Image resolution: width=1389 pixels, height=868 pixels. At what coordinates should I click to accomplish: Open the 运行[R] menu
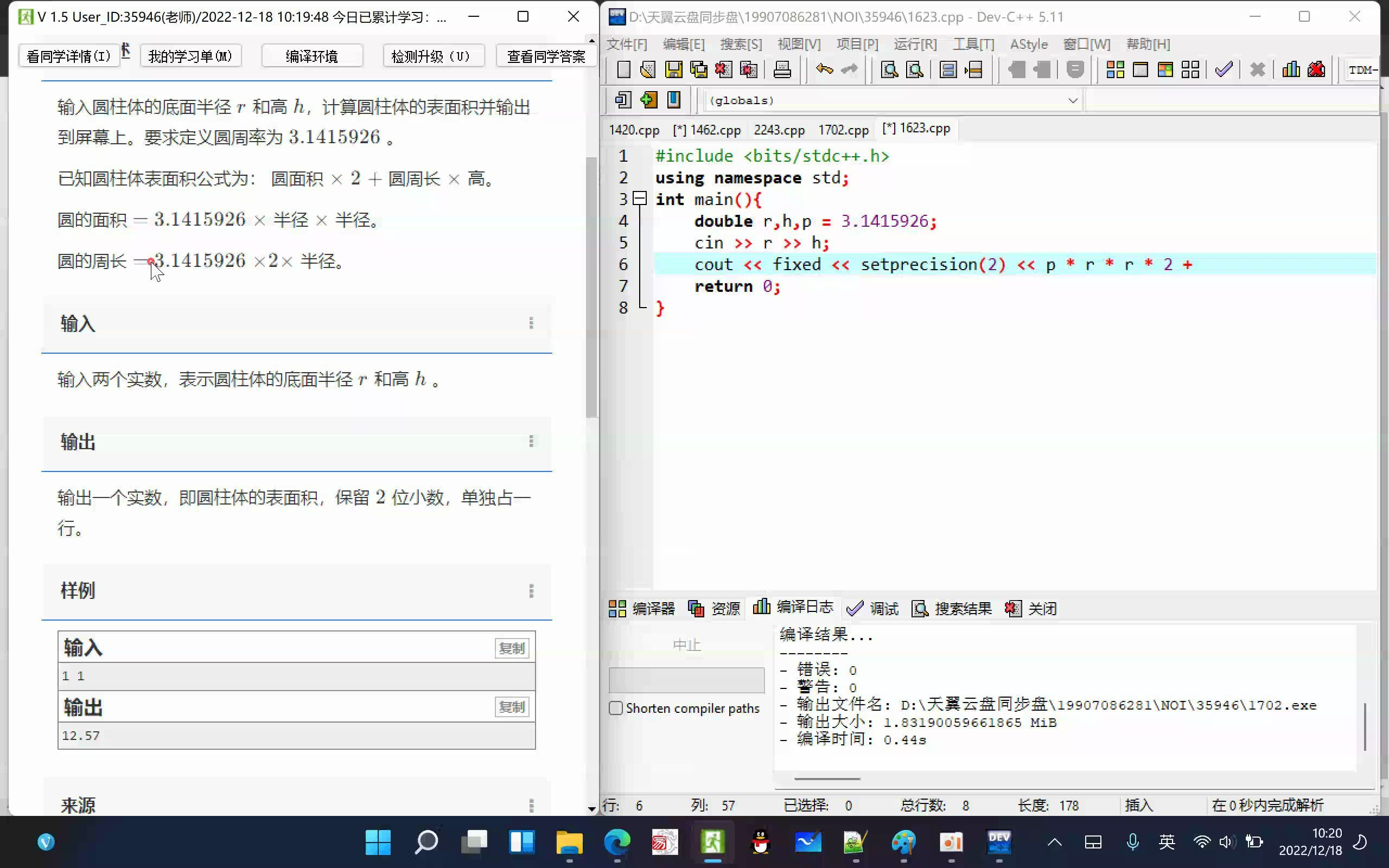[x=915, y=44]
